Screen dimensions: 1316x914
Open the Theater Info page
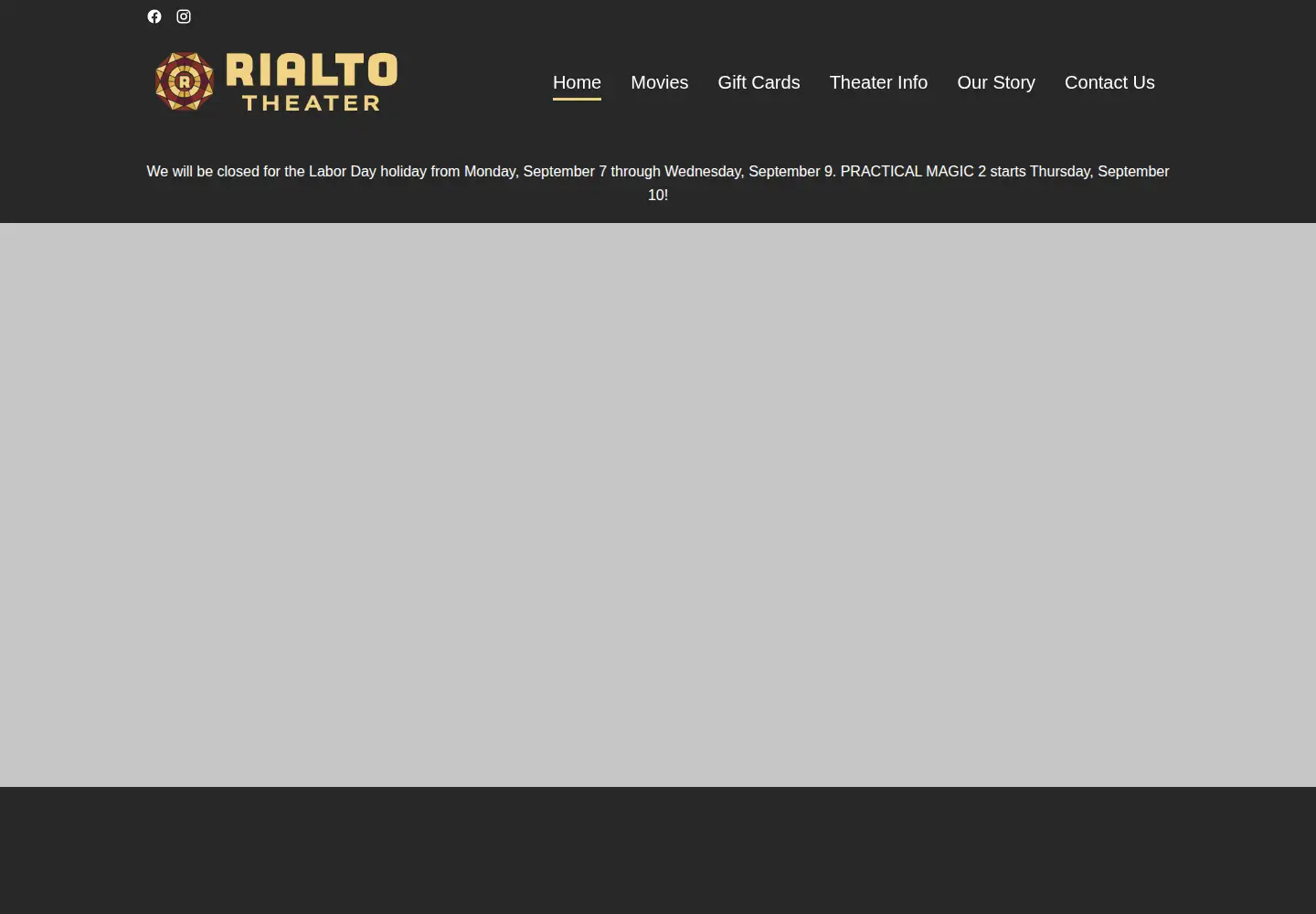[x=878, y=82]
